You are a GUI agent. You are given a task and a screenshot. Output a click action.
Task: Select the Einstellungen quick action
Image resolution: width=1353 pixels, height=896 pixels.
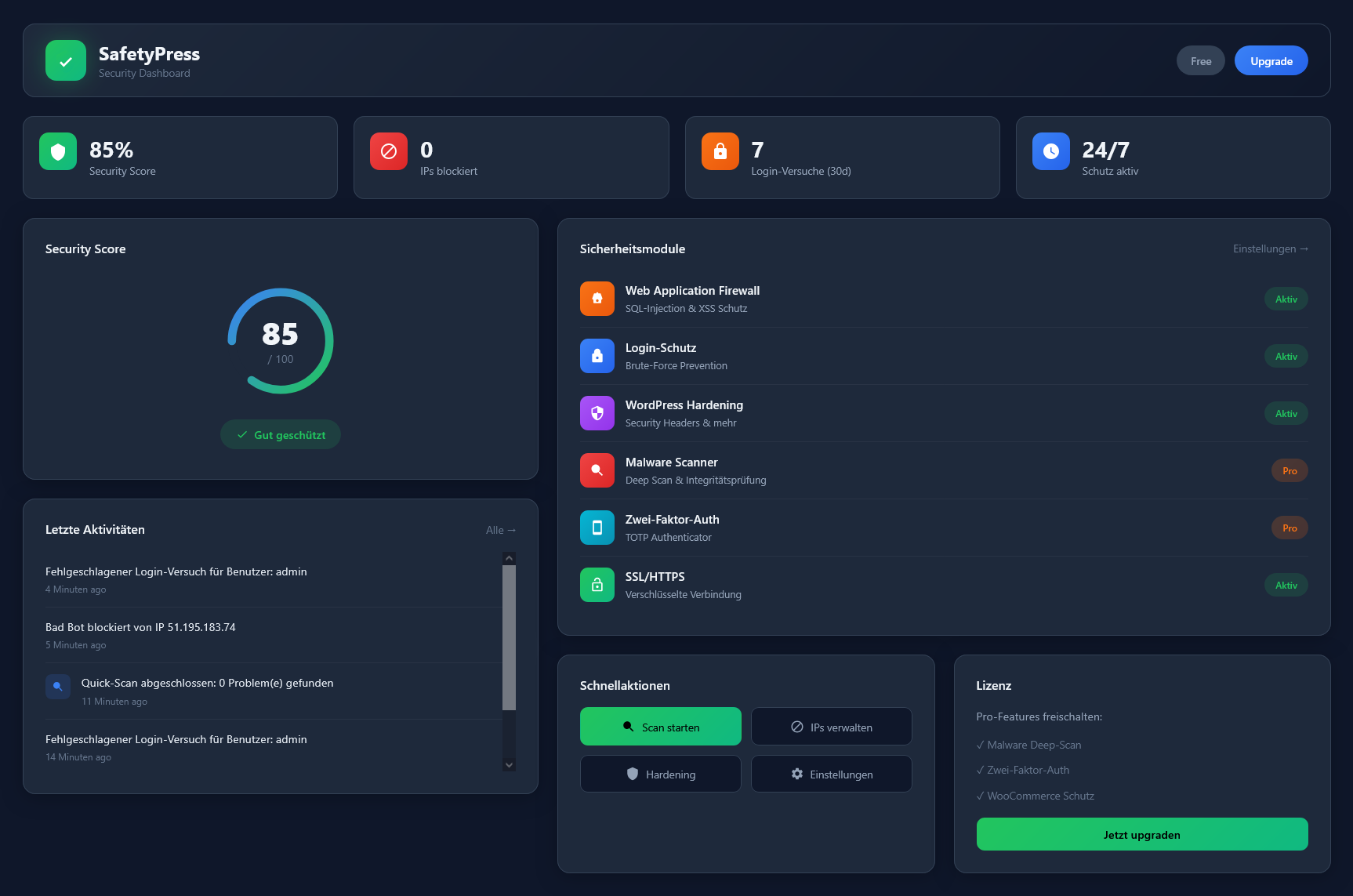point(831,774)
